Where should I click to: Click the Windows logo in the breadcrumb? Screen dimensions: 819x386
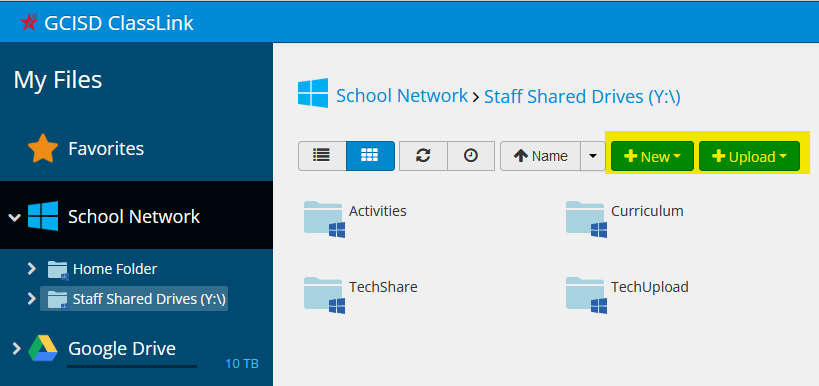pyautogui.click(x=313, y=93)
